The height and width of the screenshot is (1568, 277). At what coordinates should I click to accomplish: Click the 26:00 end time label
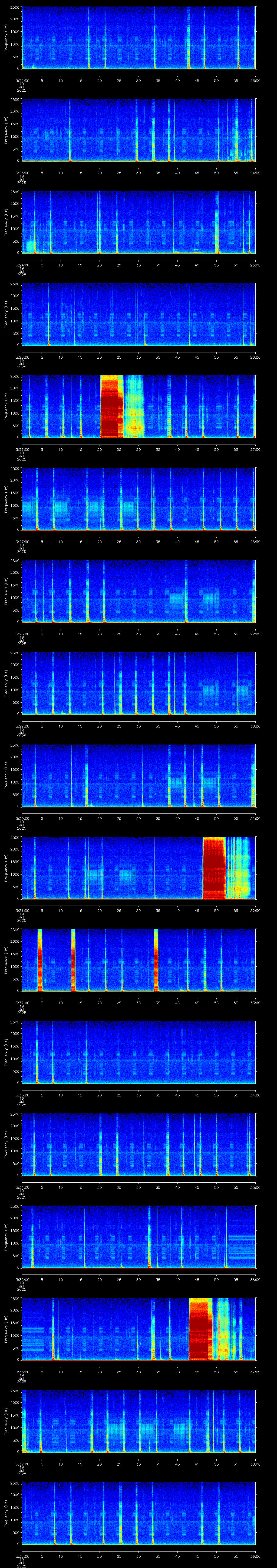coord(255,357)
